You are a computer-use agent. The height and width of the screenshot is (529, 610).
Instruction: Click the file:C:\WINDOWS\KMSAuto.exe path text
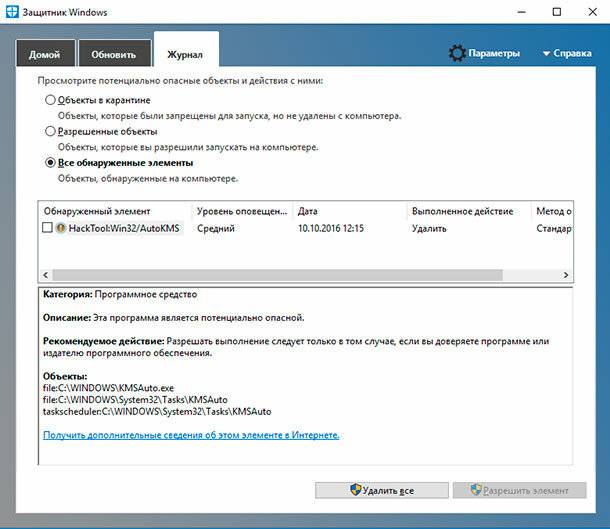click(x=108, y=388)
